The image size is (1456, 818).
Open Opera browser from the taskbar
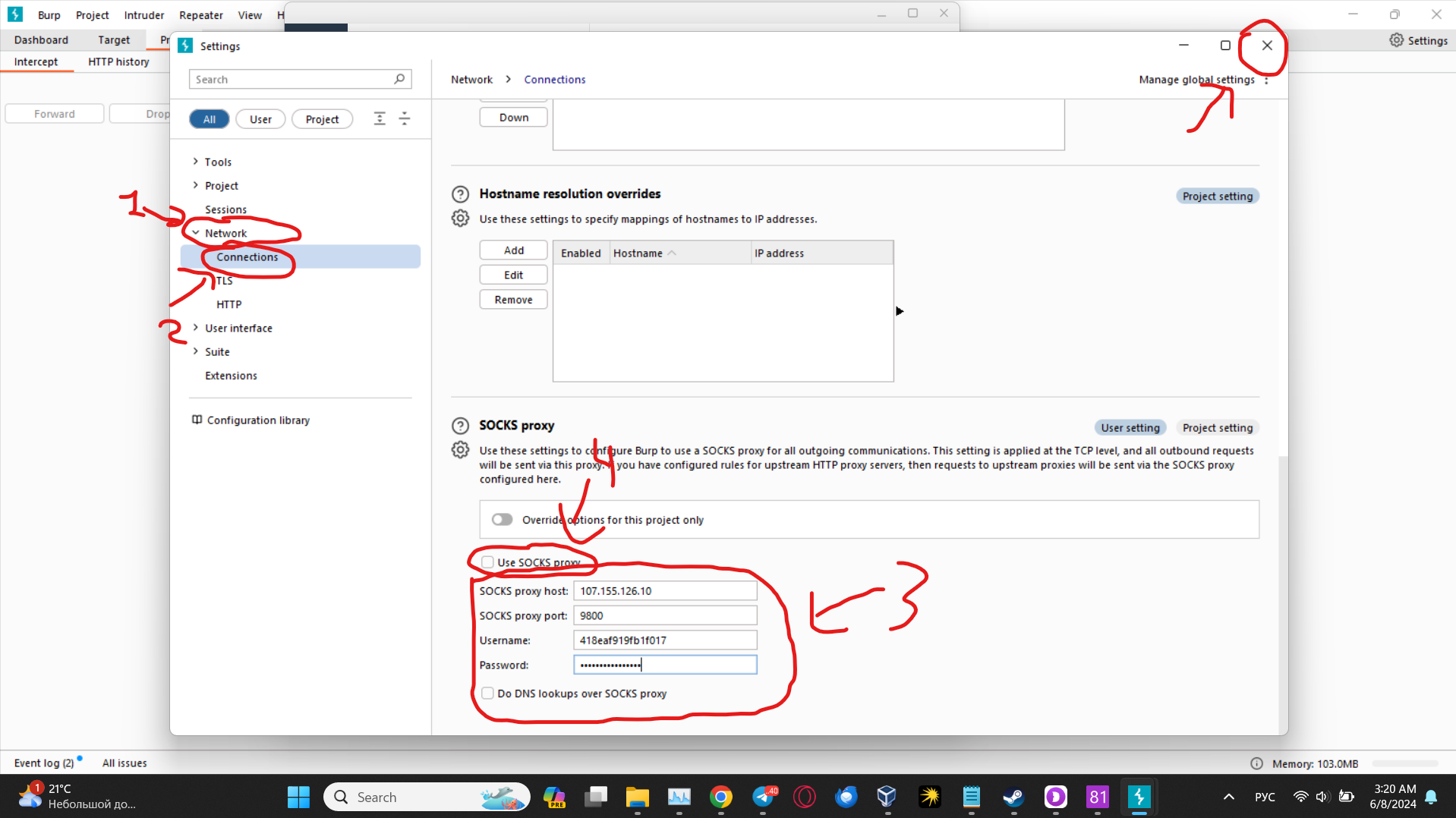tap(805, 797)
